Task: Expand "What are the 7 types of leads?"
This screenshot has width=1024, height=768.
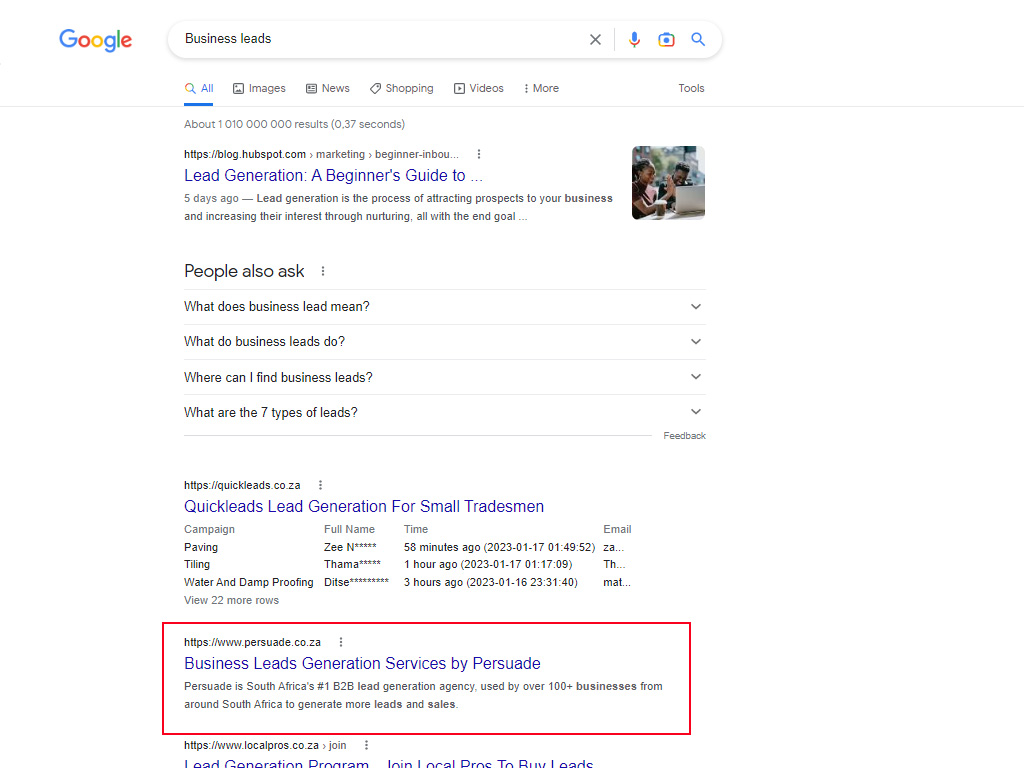Action: [696, 412]
